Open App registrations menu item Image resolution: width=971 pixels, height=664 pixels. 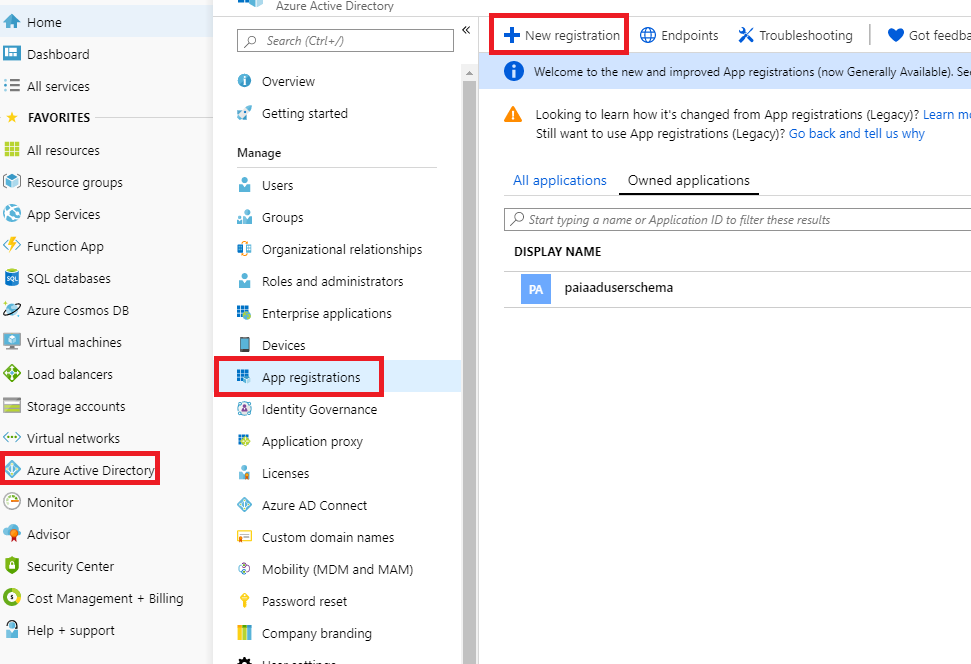coord(337,377)
